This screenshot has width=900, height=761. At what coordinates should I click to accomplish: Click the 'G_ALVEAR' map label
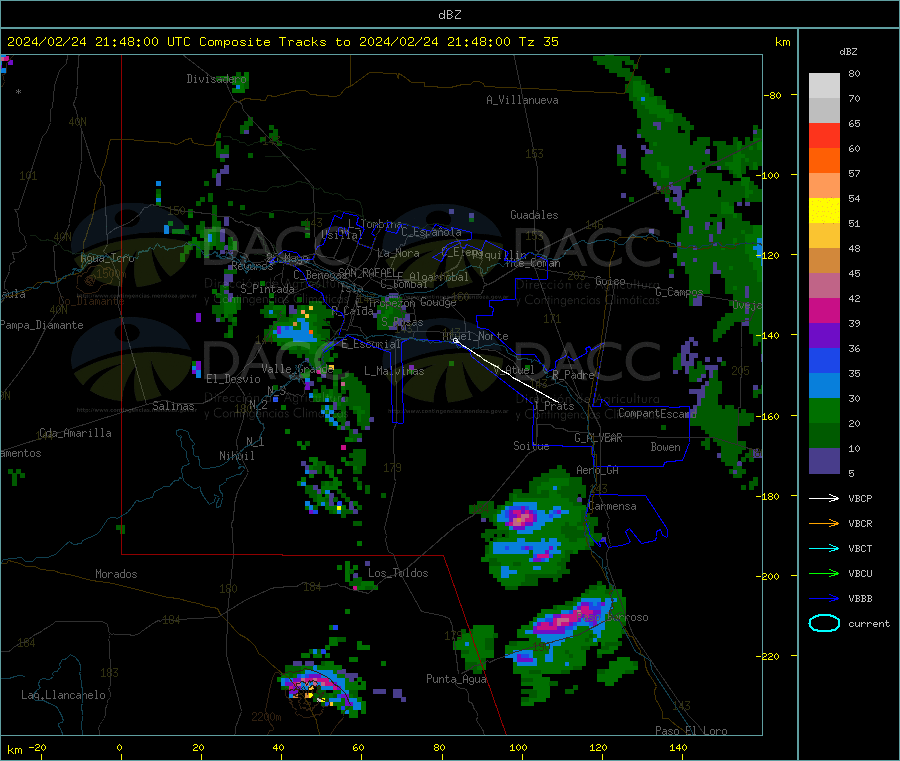tap(598, 438)
